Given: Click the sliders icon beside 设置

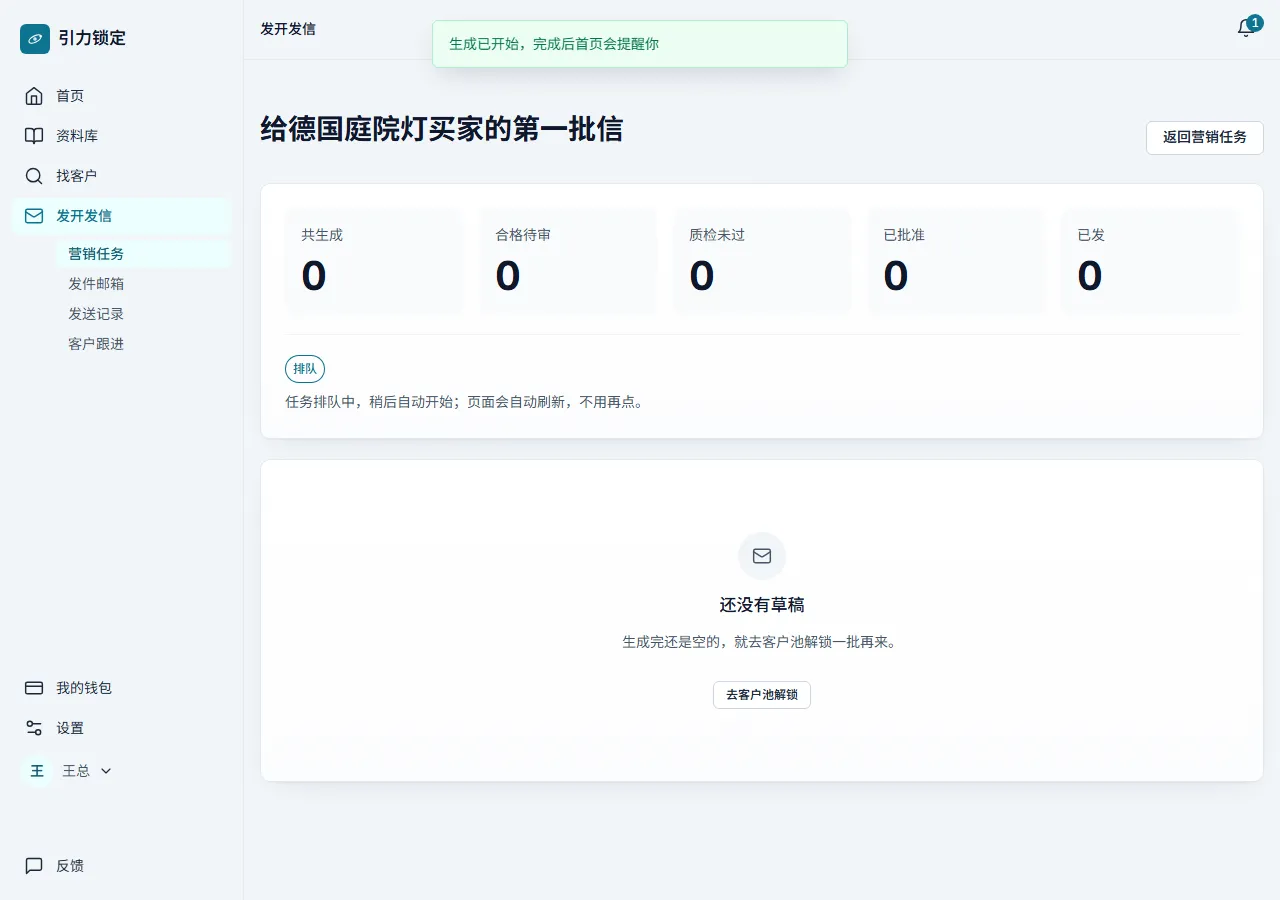Looking at the screenshot, I should pyautogui.click(x=34, y=728).
